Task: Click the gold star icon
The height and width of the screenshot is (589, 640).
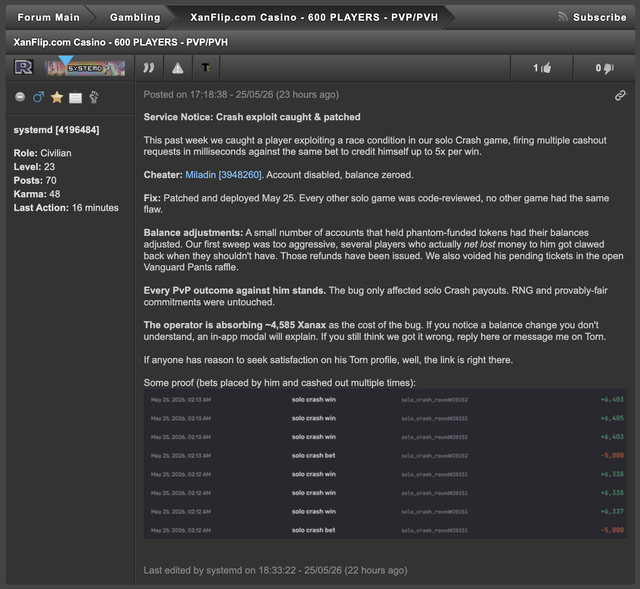Action: click(x=57, y=97)
